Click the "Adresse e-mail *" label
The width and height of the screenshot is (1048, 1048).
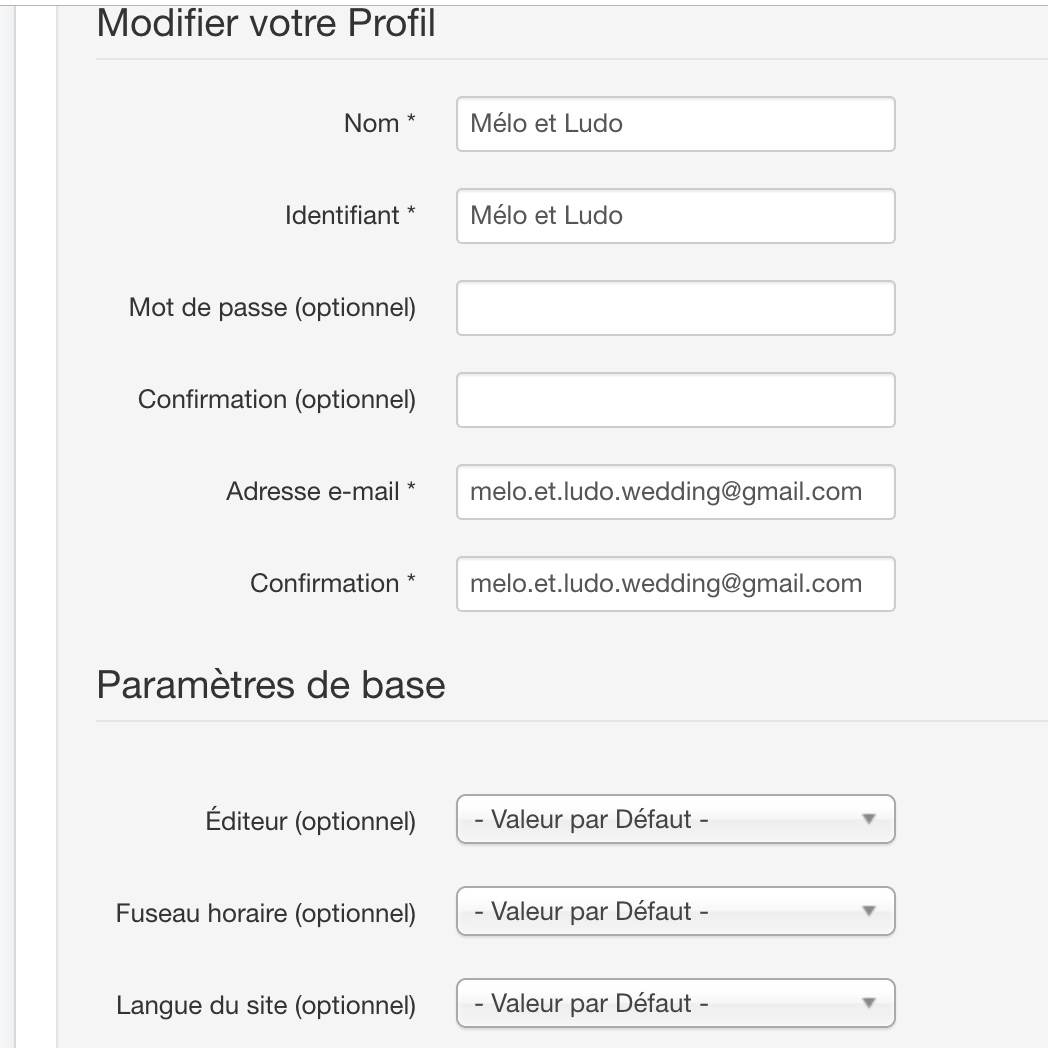tap(320, 492)
